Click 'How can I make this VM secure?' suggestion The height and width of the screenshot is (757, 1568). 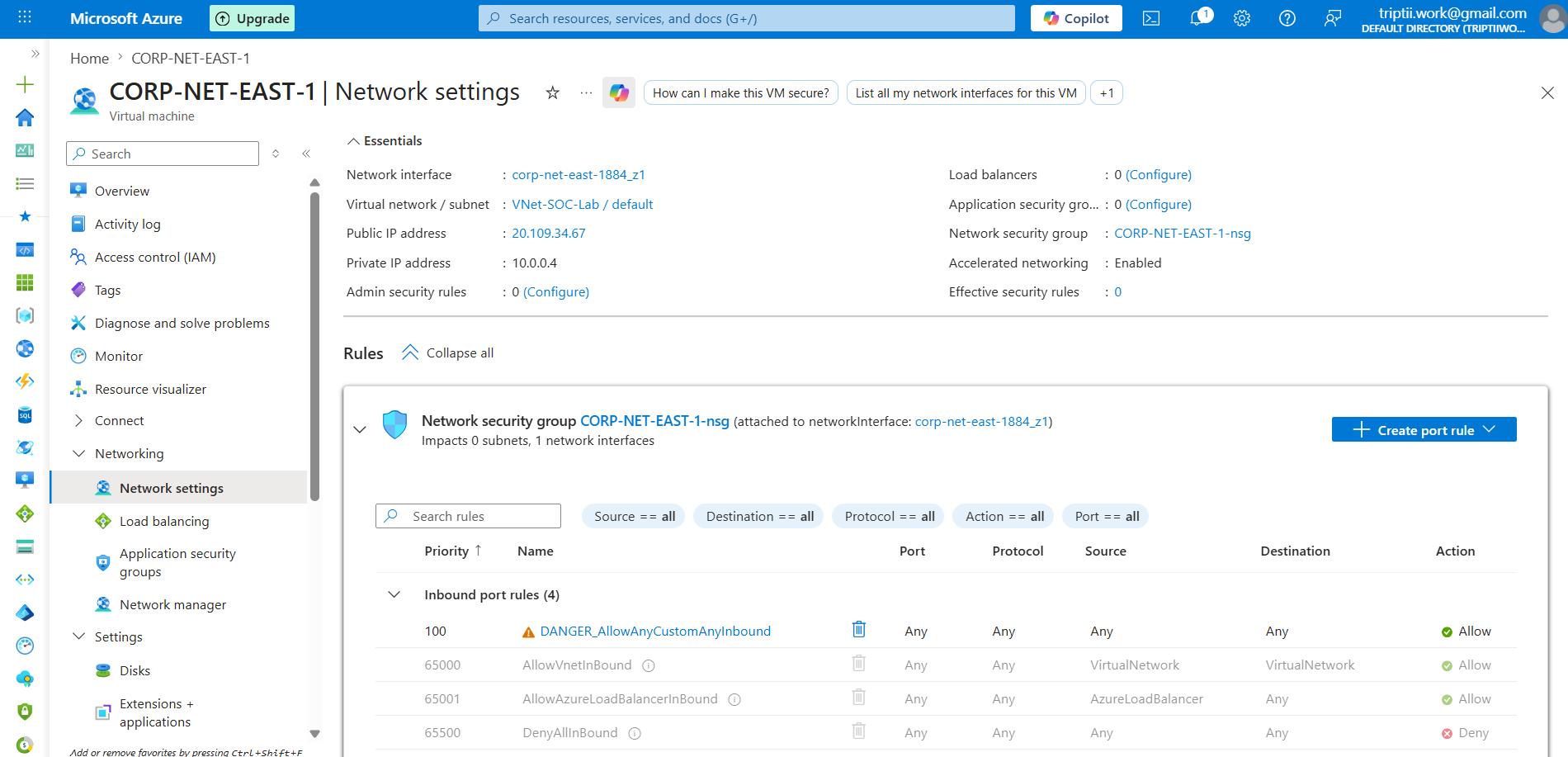click(x=740, y=92)
